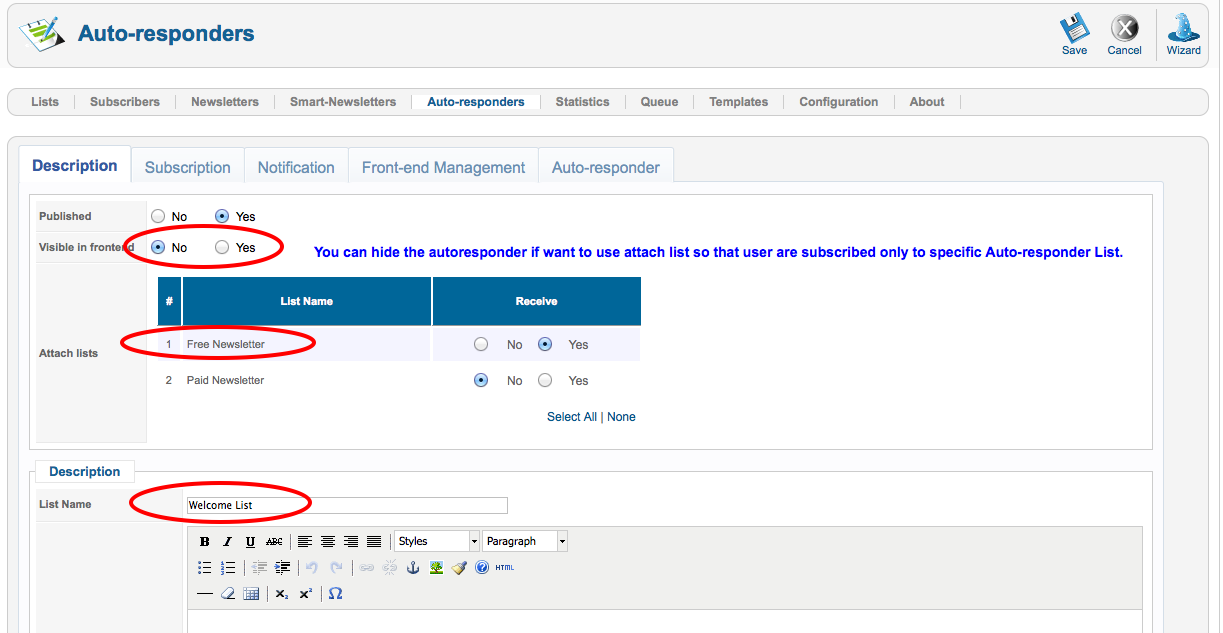Screen dimensions: 1223x633
Task: Click the redo arrow icon
Action: (x=336, y=567)
